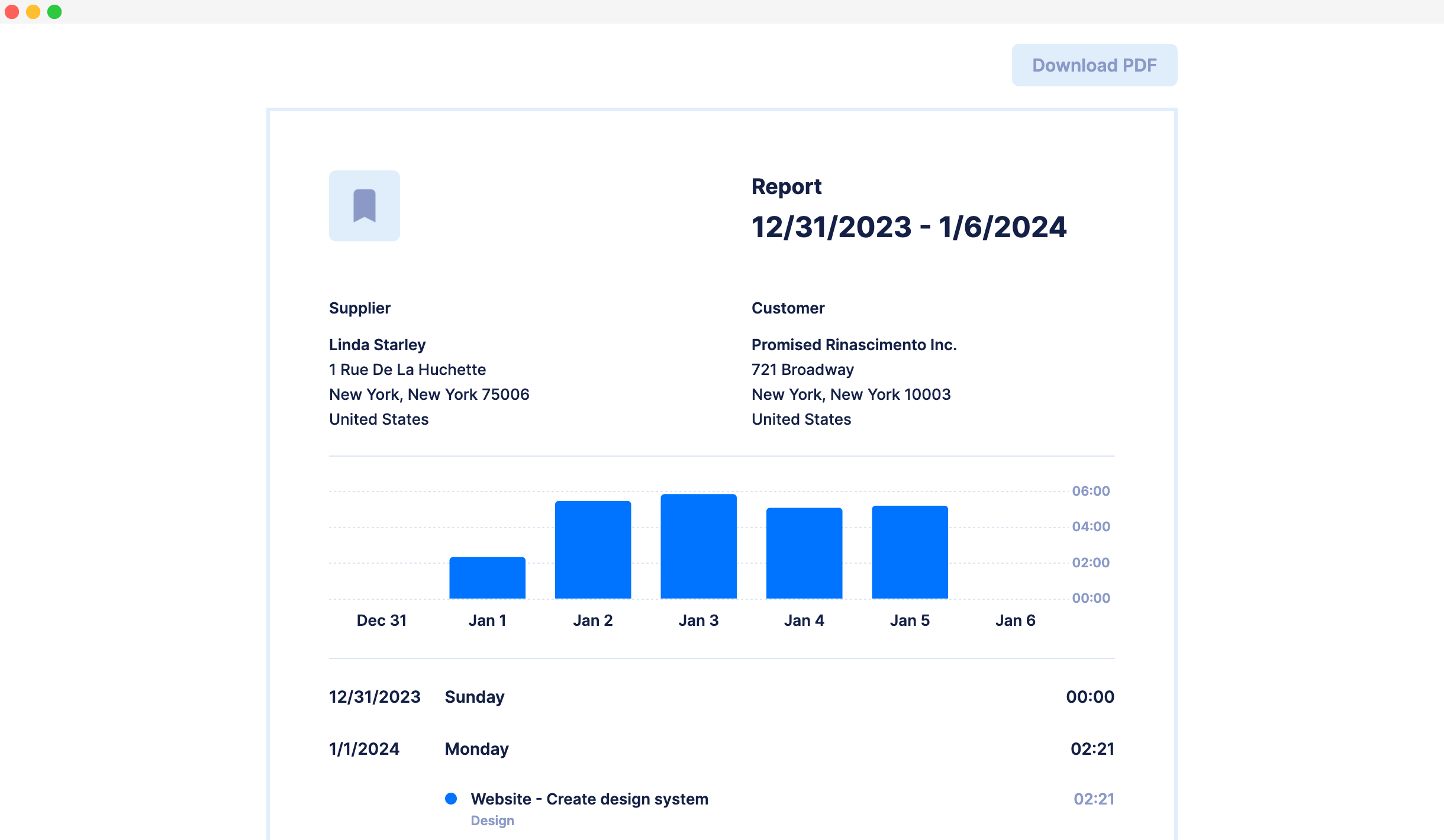Click the 06:00 axis label
Image resolution: width=1444 pixels, height=840 pixels.
point(1091,491)
